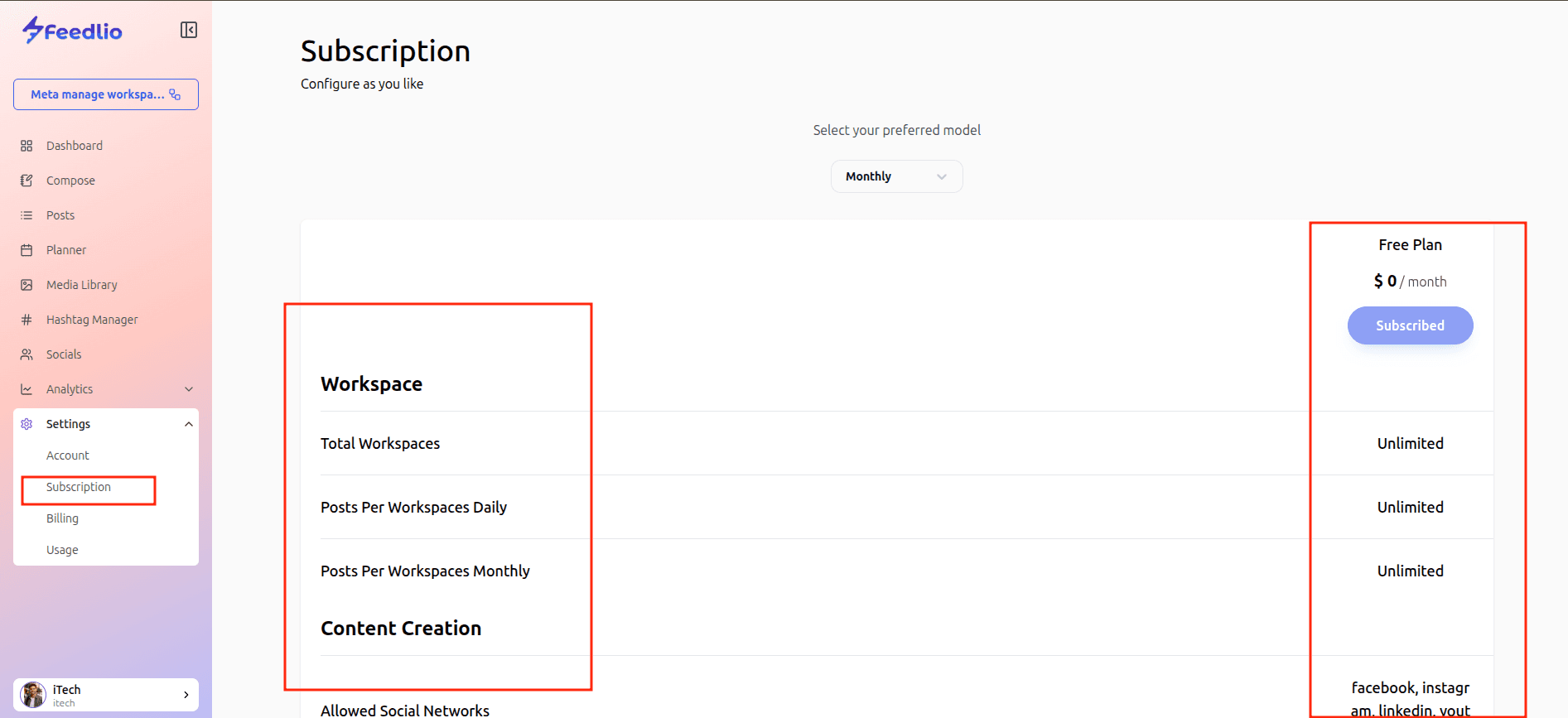The image size is (1568, 718).
Task: Click the Dashboard grid icon
Action: [27, 146]
